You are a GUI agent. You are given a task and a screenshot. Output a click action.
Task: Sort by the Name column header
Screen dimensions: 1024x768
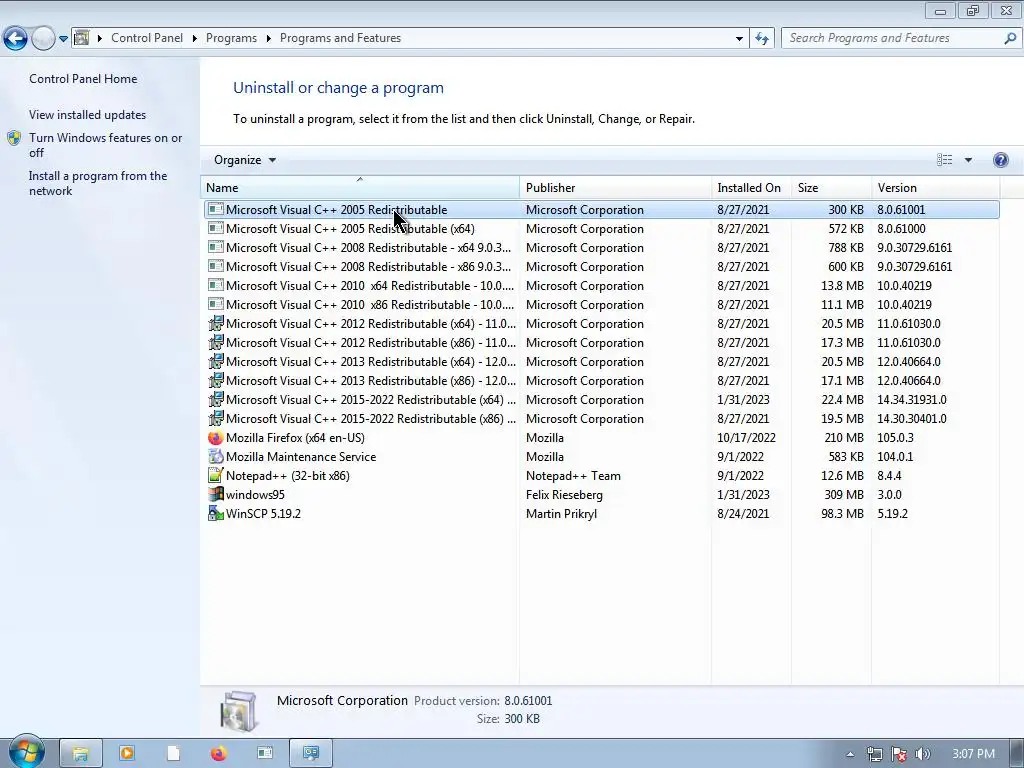tap(360, 187)
